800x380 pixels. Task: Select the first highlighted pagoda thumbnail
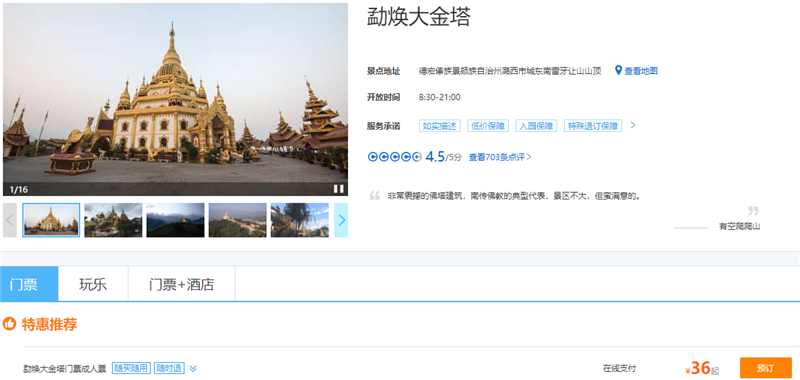pyautogui.click(x=51, y=220)
